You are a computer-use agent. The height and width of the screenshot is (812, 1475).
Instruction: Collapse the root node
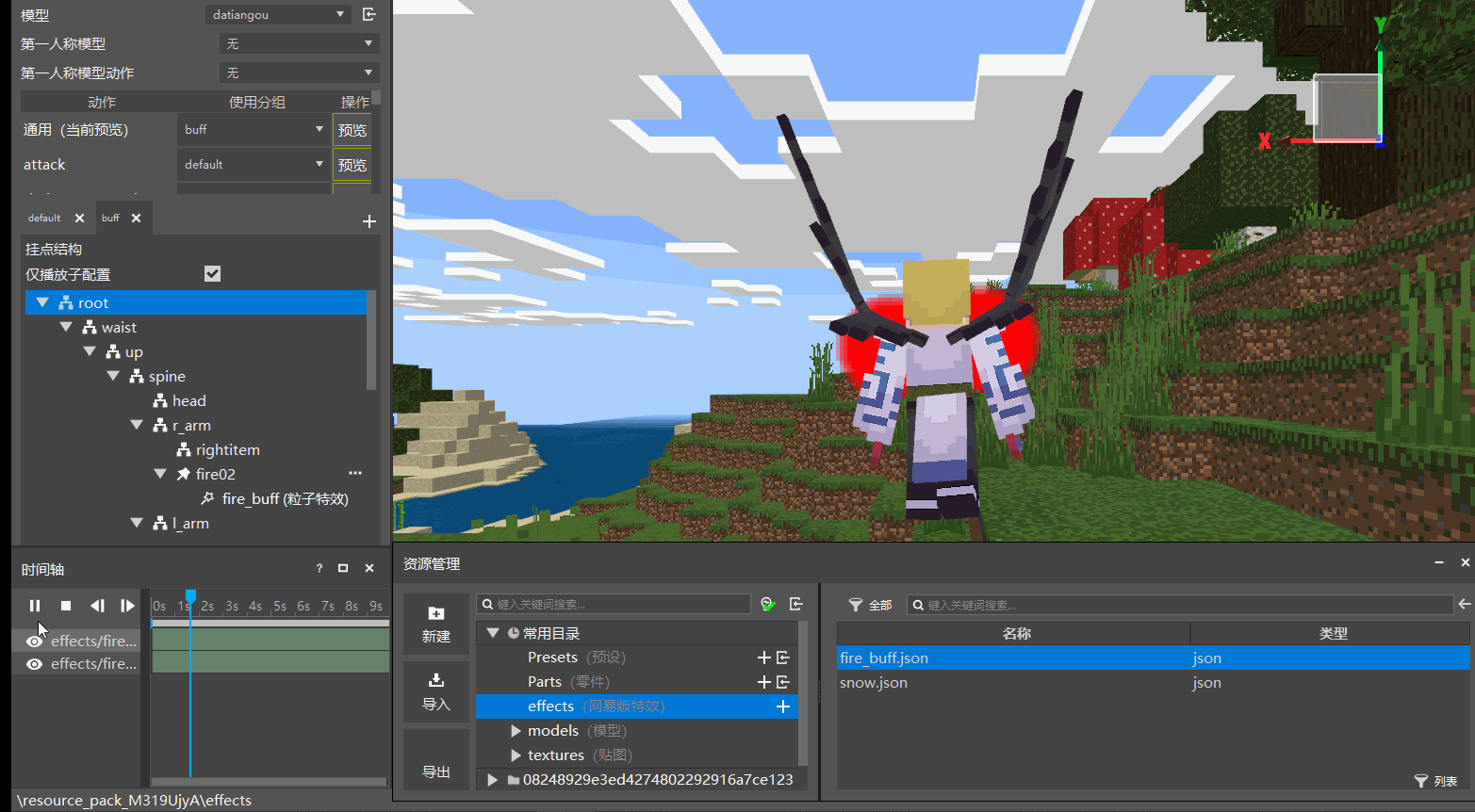tap(42, 302)
